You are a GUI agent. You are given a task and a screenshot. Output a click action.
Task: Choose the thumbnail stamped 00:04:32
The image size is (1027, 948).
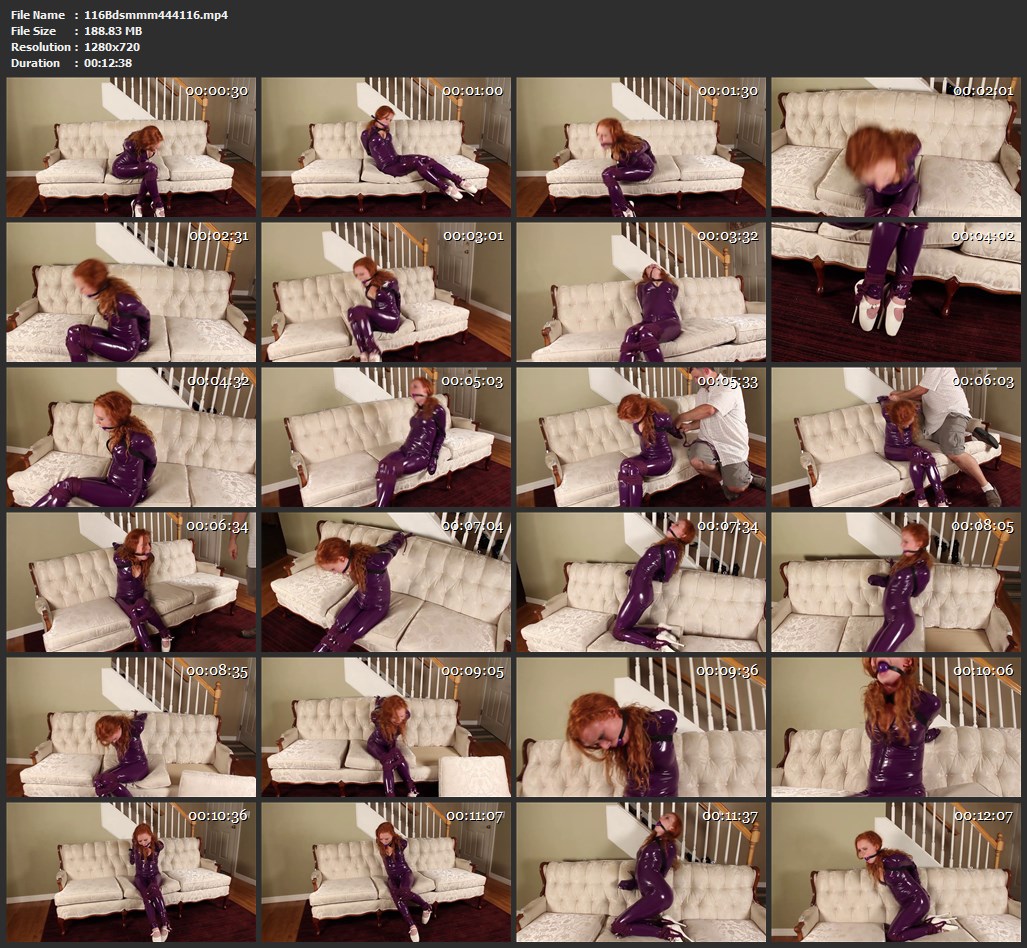131,437
